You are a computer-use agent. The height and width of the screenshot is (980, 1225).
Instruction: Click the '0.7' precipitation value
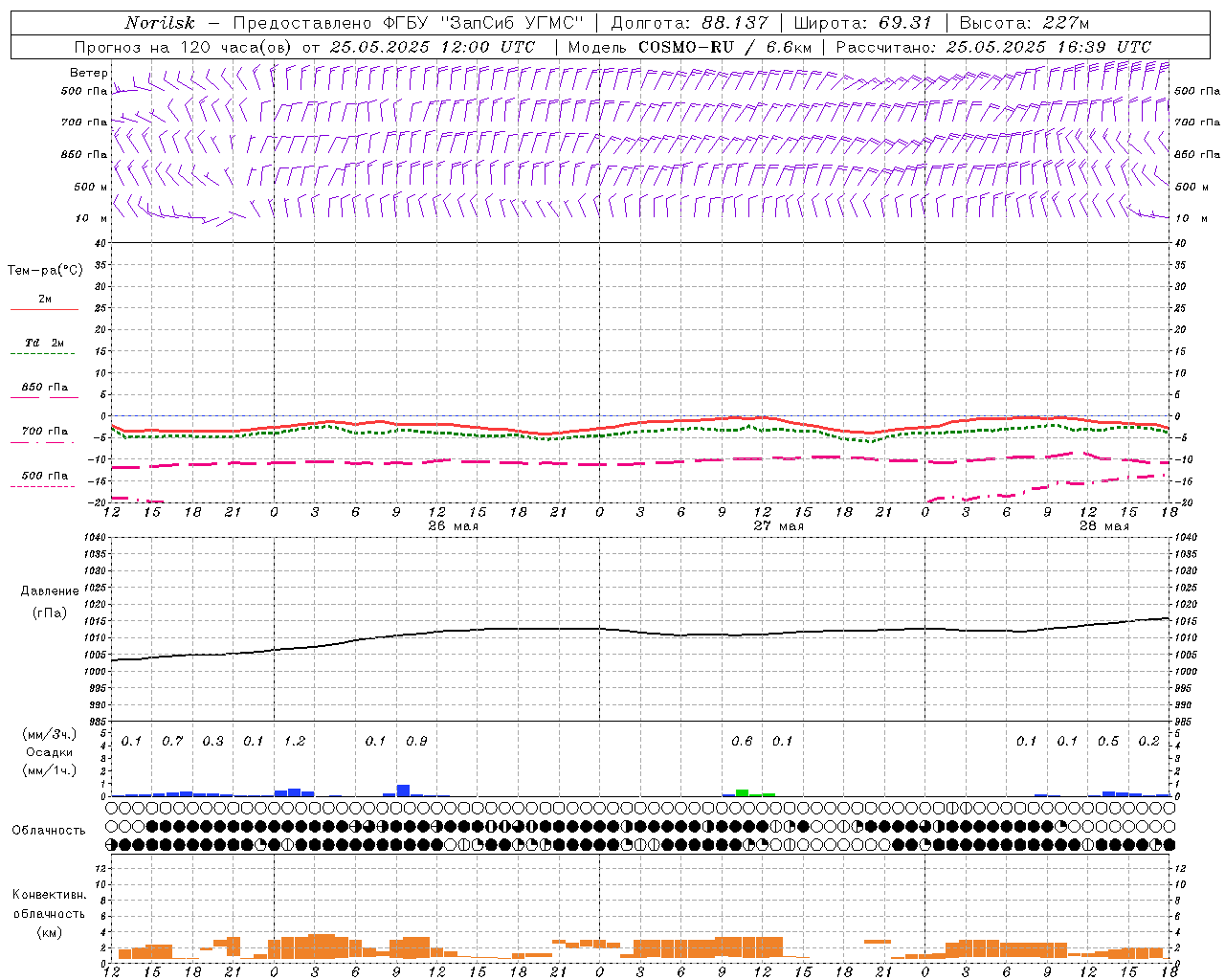(x=172, y=742)
